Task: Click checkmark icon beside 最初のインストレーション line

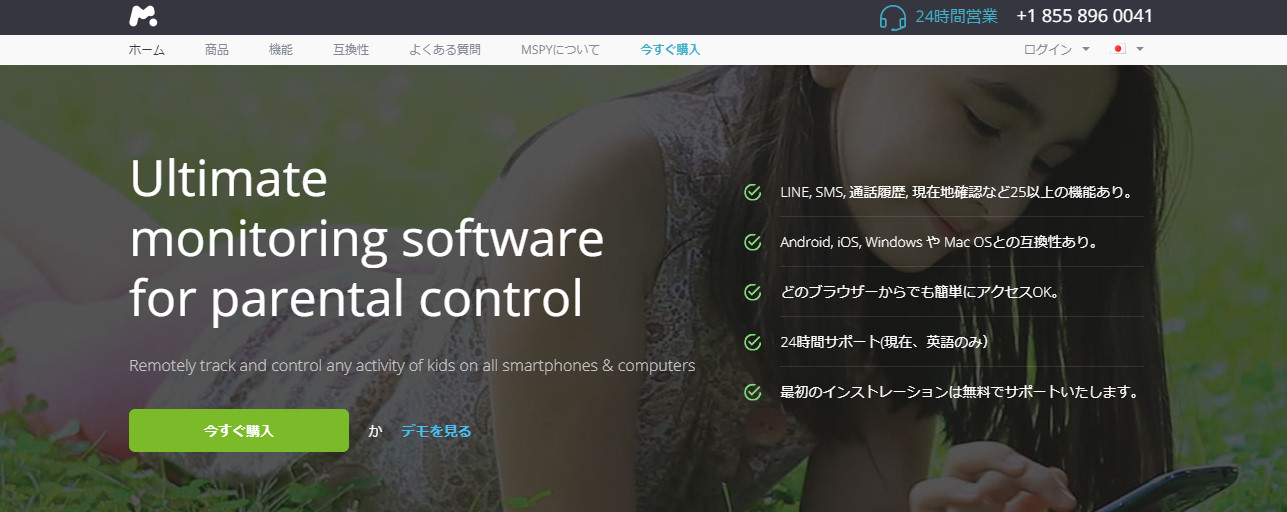Action: [753, 392]
